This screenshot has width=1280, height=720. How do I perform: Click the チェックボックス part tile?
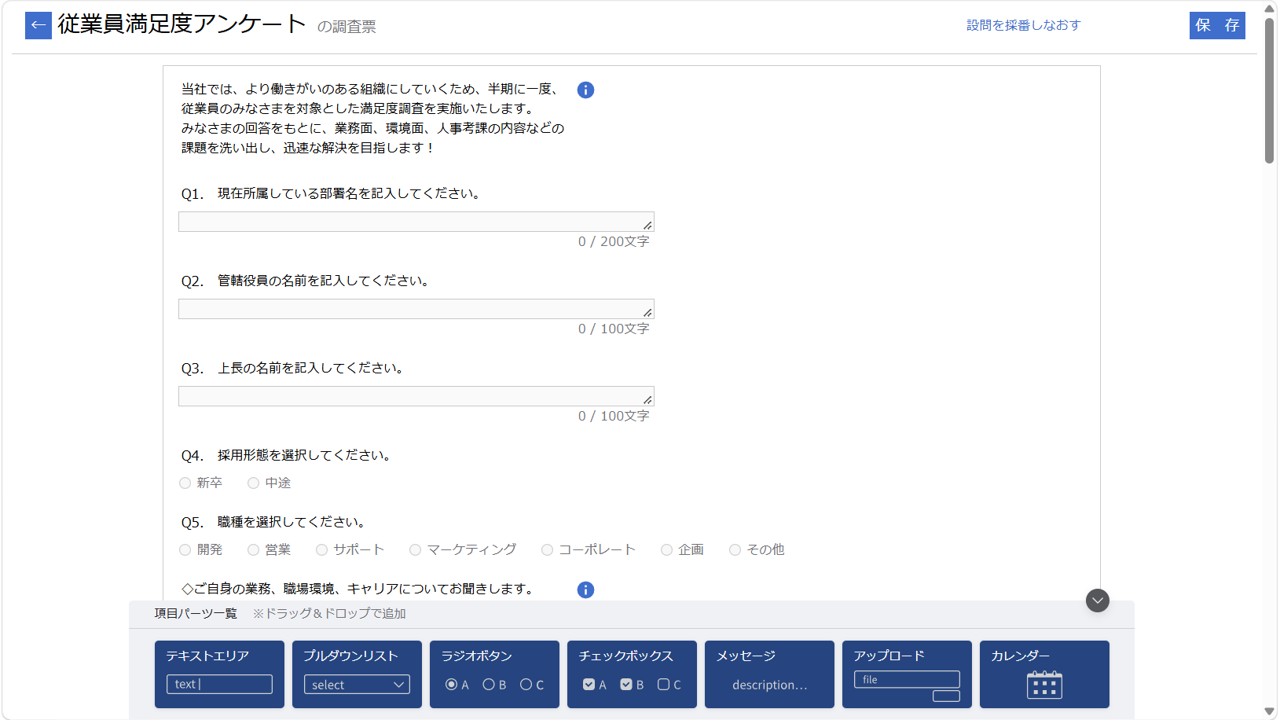(x=632, y=674)
